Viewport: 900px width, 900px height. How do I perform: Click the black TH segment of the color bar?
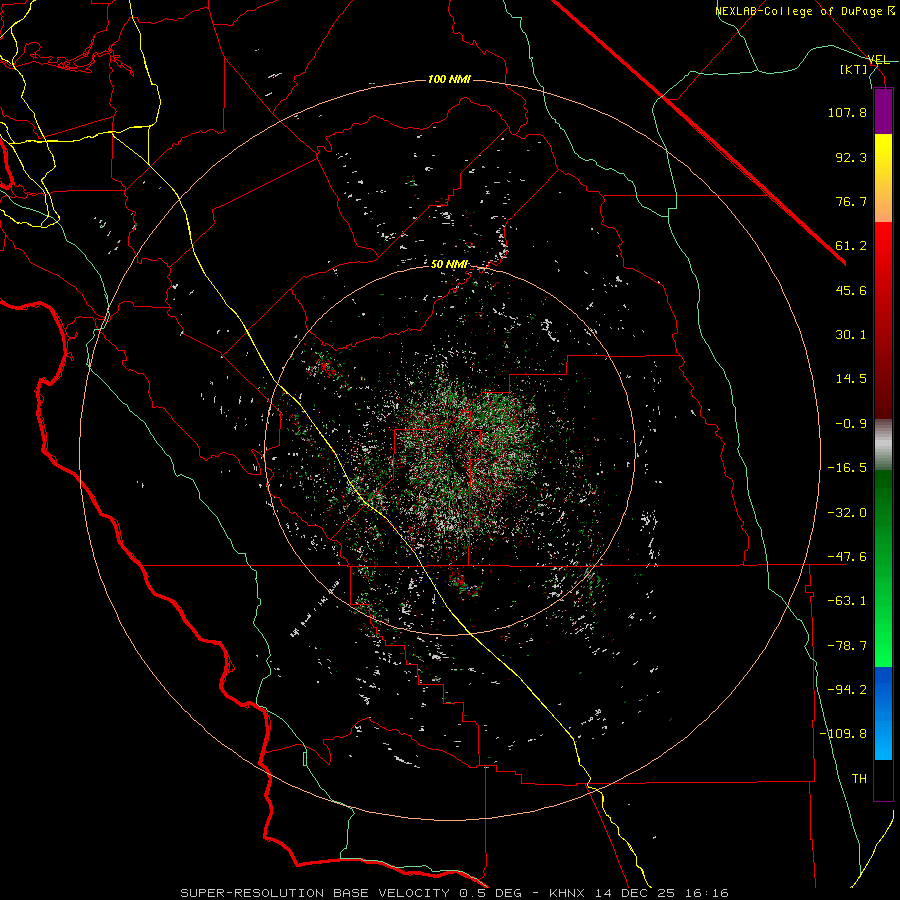[x=883, y=780]
